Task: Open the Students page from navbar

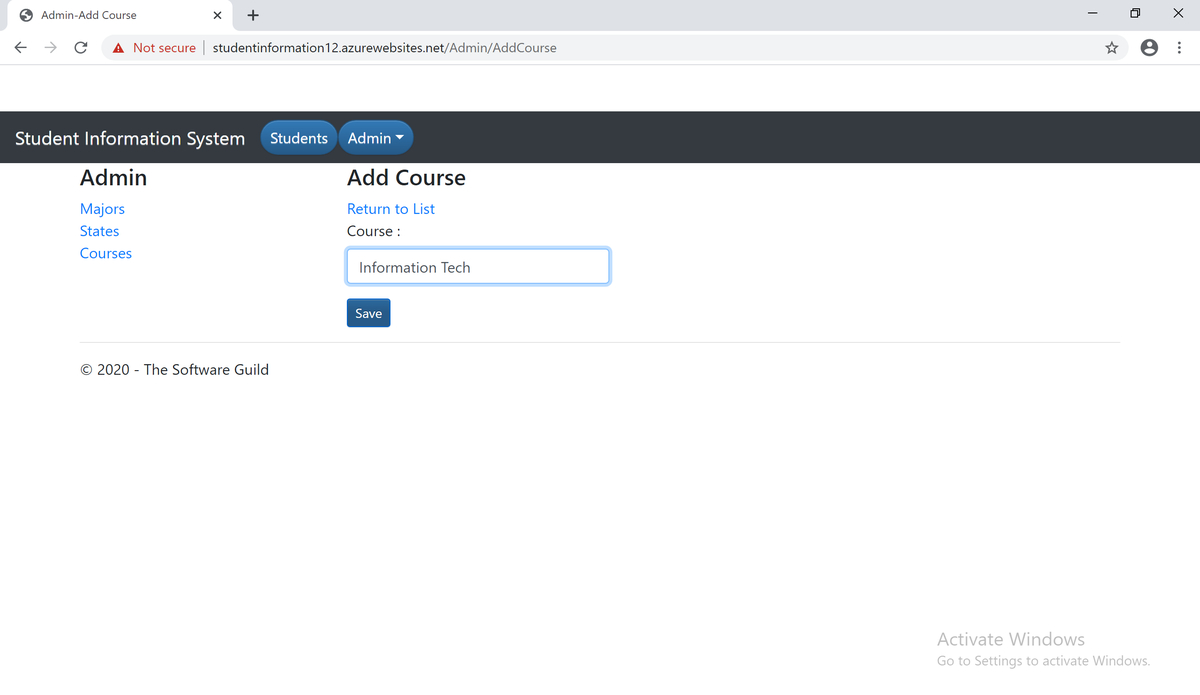Action: 299,138
